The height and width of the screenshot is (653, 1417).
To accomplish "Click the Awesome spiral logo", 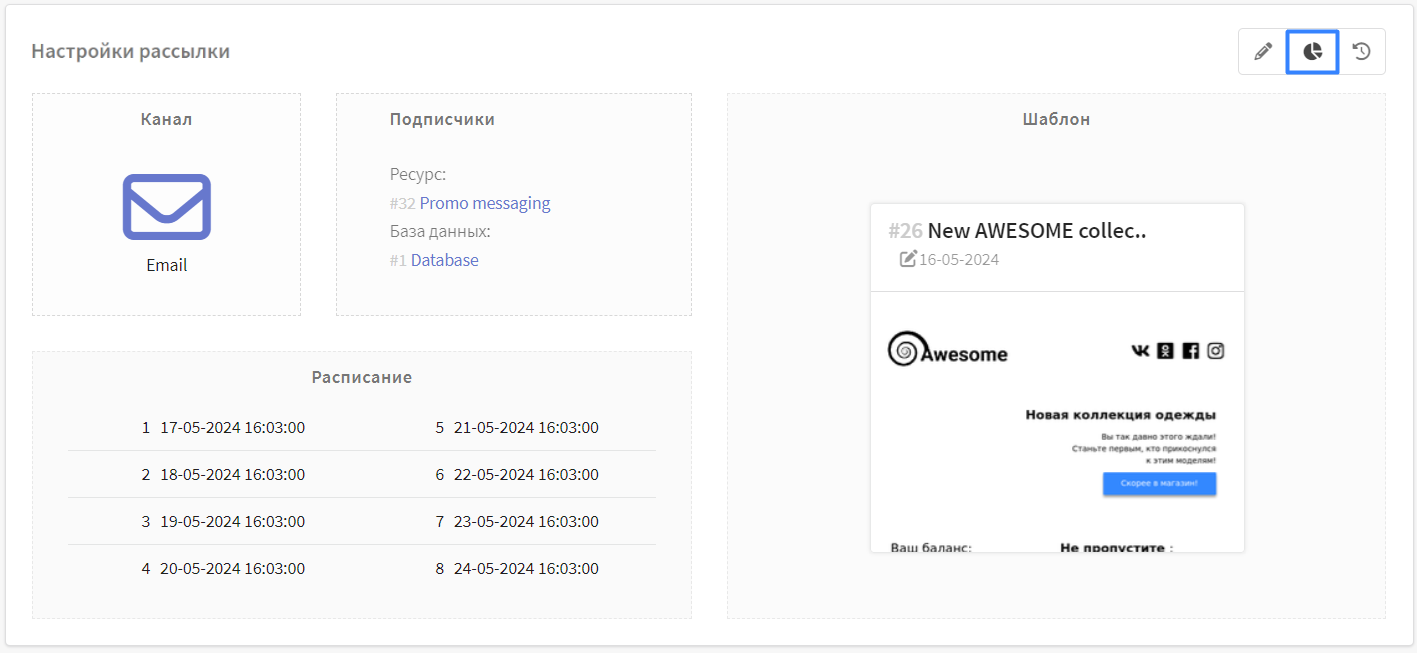I will point(903,350).
